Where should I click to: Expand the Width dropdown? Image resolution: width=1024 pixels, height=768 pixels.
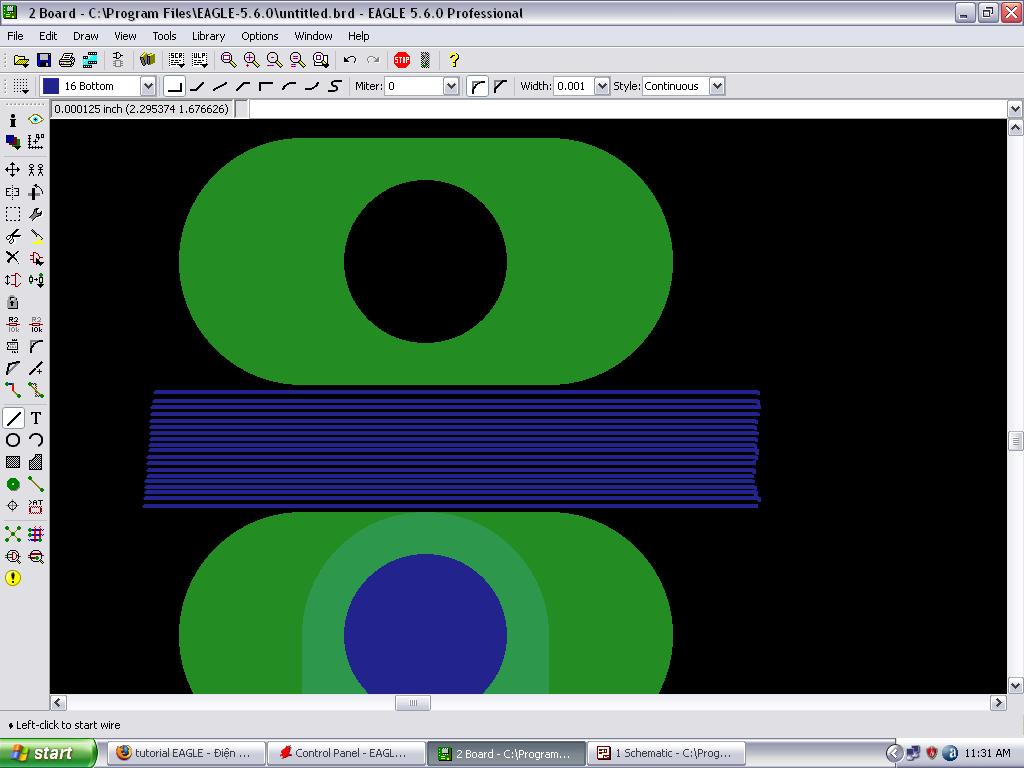602,86
